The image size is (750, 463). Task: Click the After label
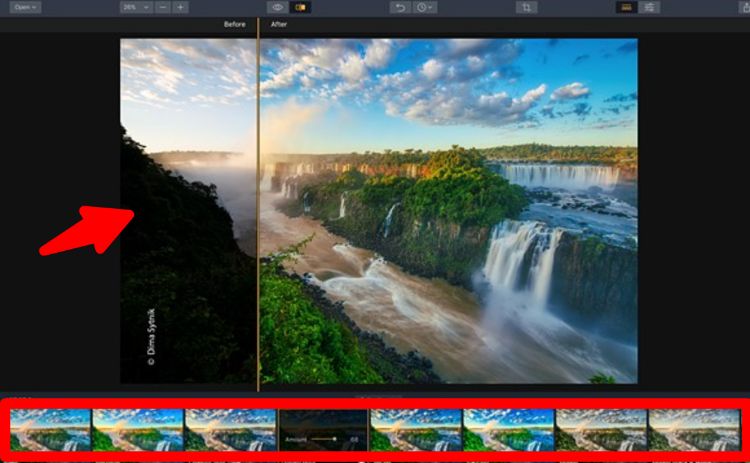tap(279, 24)
